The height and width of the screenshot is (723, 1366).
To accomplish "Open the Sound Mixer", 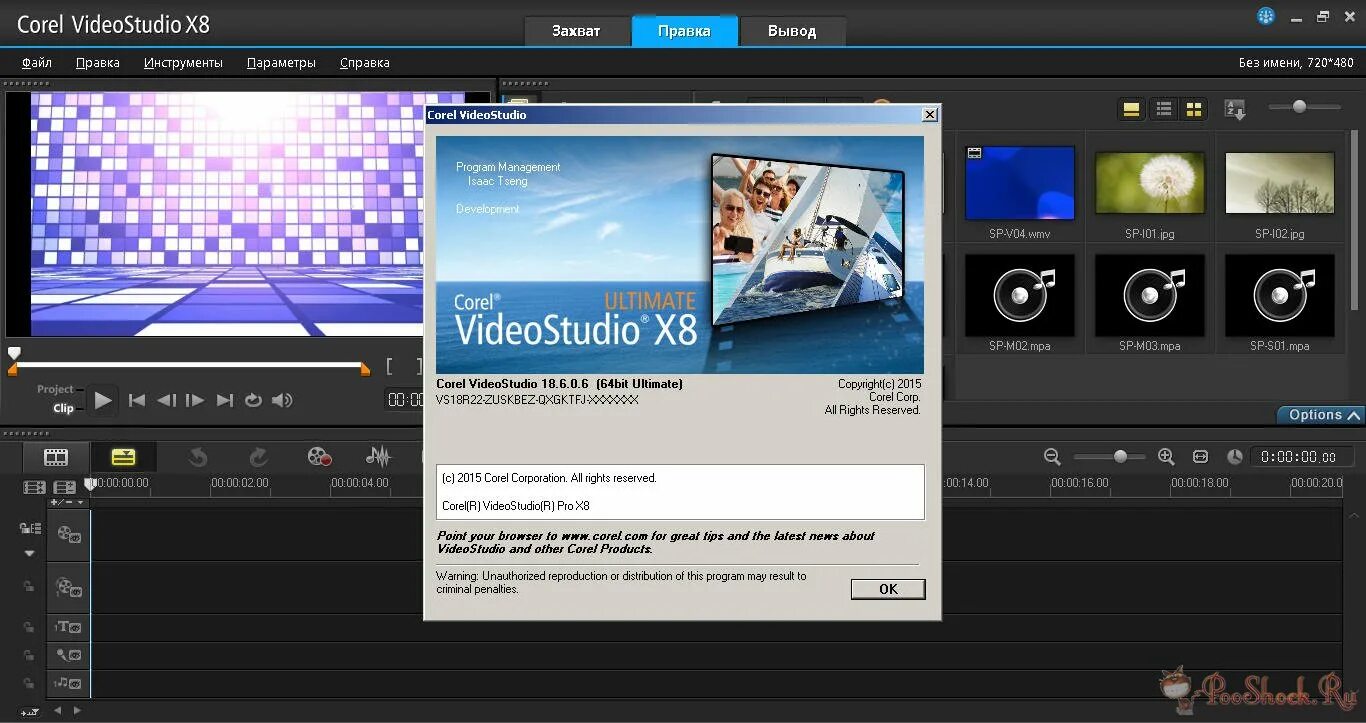I will point(378,457).
